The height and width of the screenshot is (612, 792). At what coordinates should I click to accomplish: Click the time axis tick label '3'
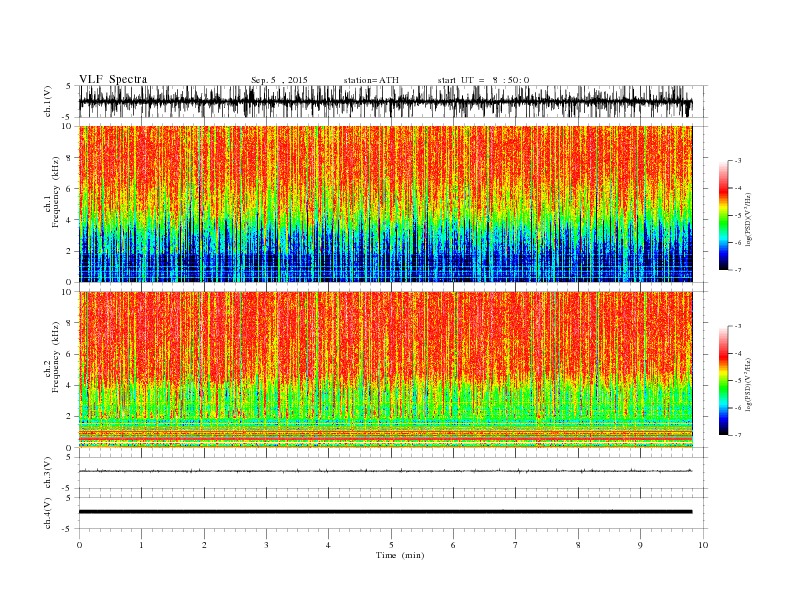coord(266,545)
